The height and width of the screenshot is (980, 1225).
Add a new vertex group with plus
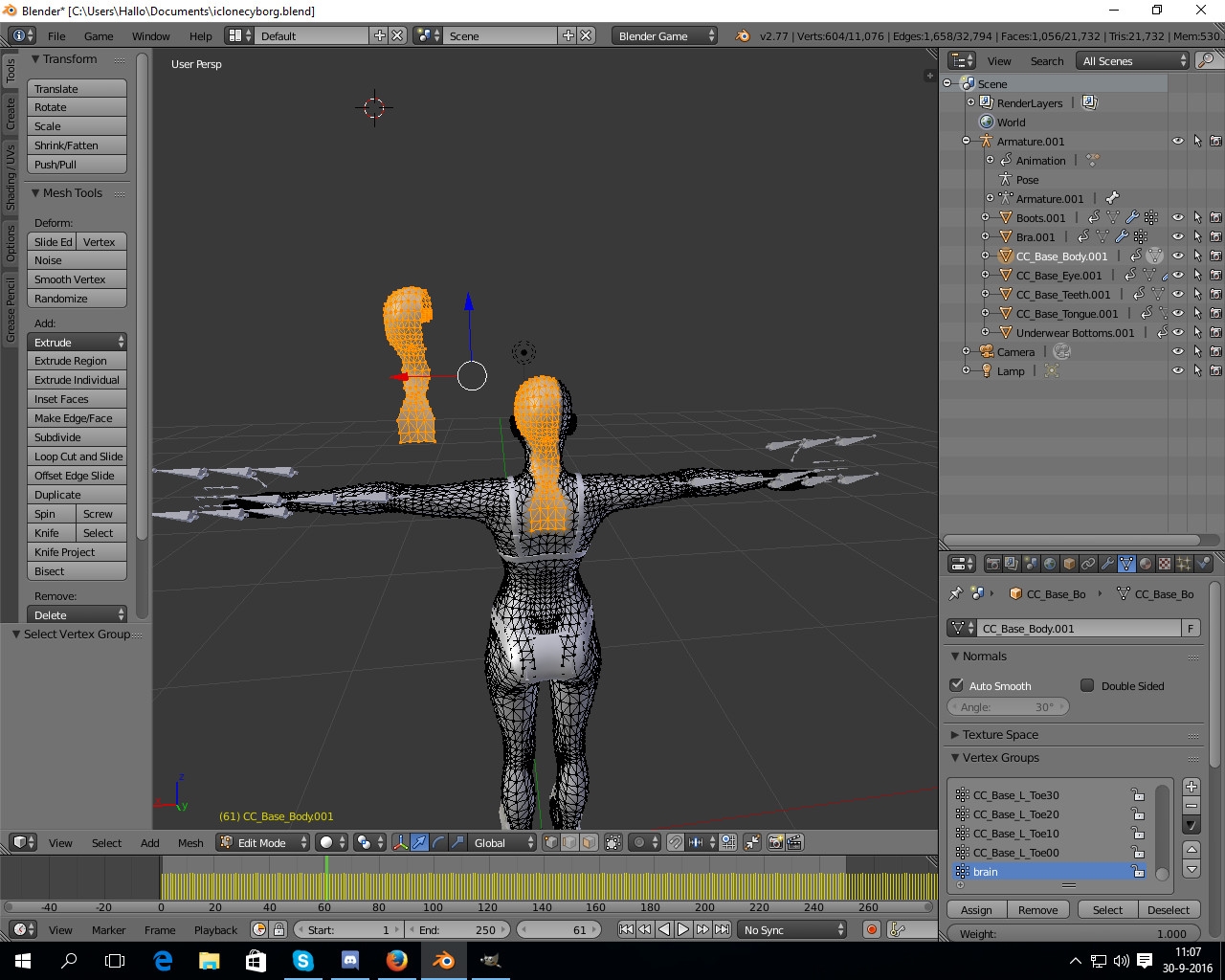(x=1192, y=787)
